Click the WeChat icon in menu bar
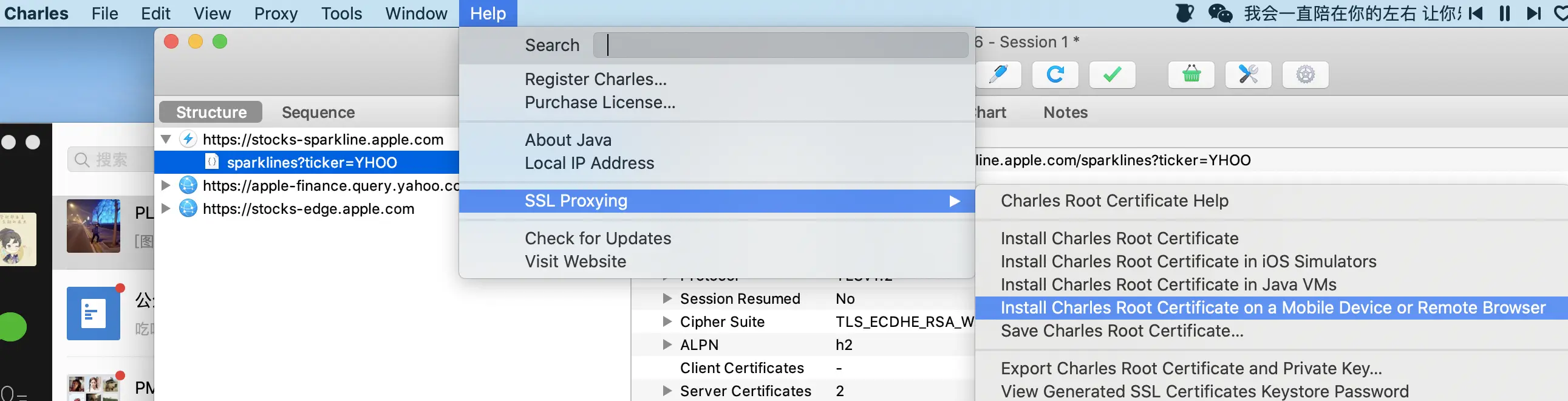1568x401 pixels. click(1220, 13)
